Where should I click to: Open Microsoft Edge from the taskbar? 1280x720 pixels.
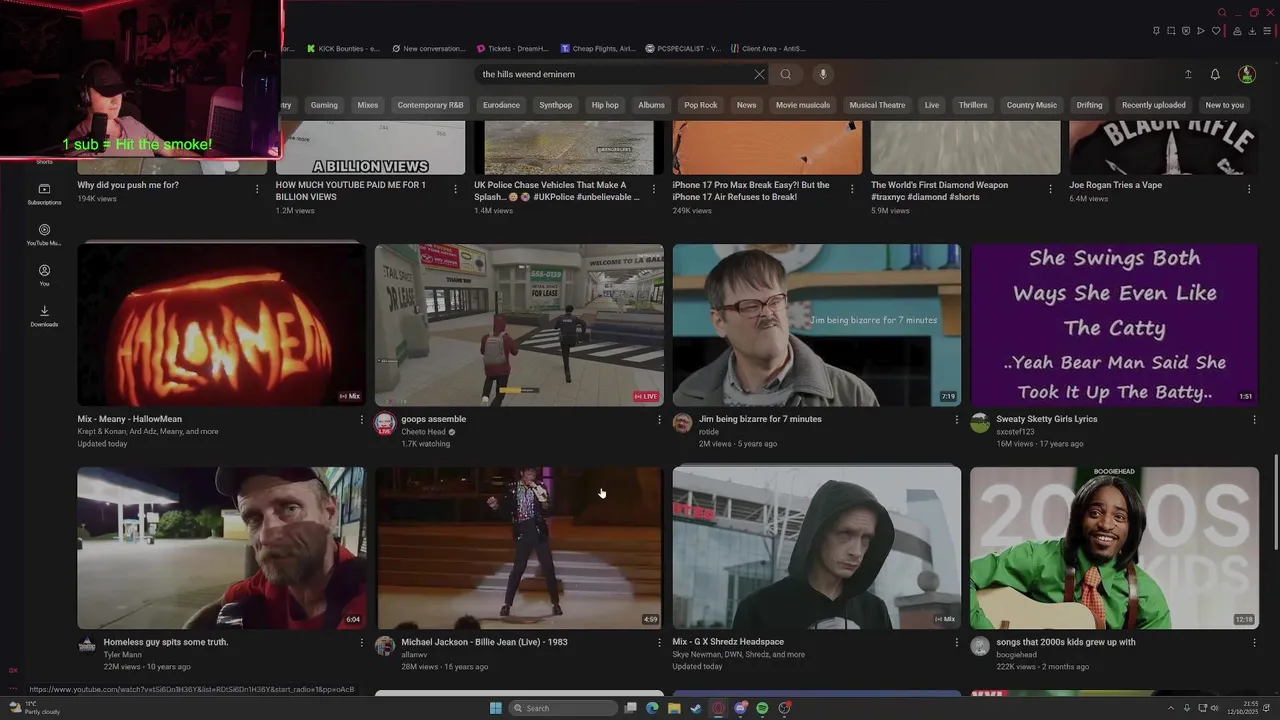(x=652, y=708)
